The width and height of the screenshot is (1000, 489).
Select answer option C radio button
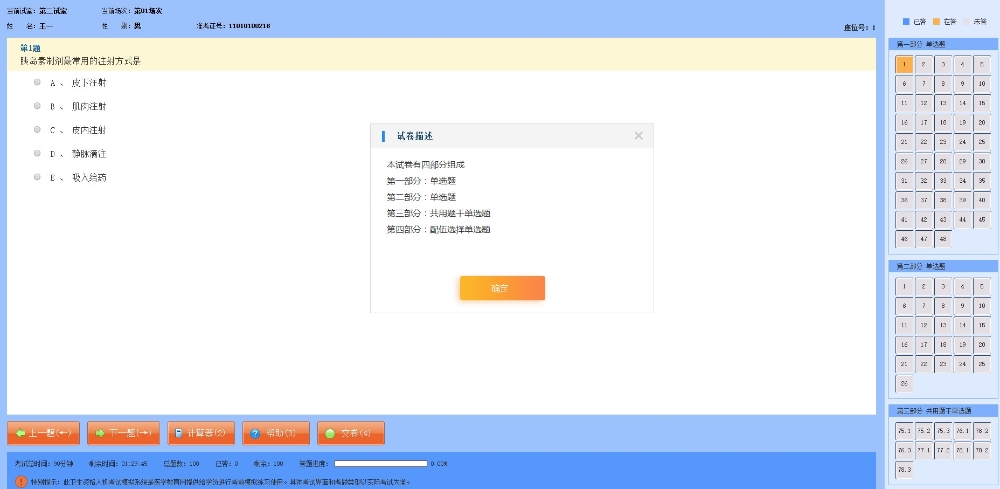[x=37, y=129]
